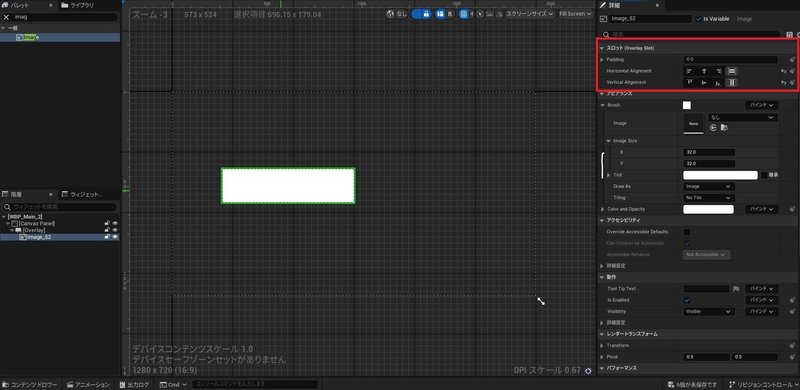Set Horizontal Alignment to right
Image resolution: width=800 pixels, height=390 pixels.
[718, 71]
